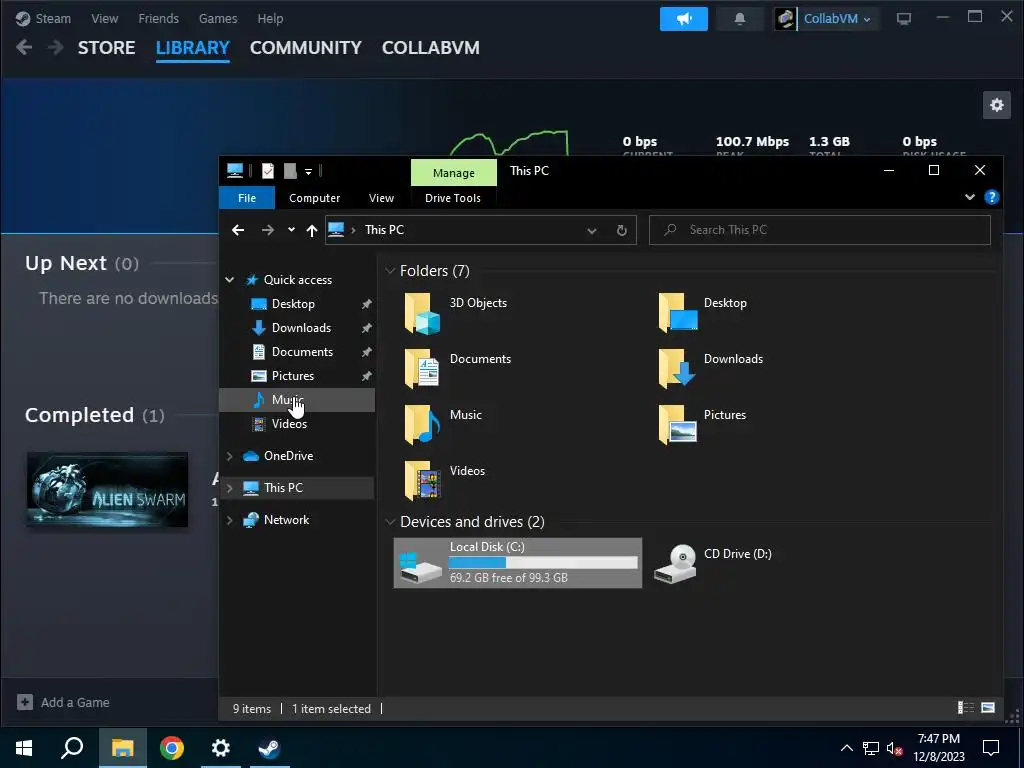This screenshot has height=768, width=1024.
Task: Refresh the This PC view
Action: pos(622,230)
